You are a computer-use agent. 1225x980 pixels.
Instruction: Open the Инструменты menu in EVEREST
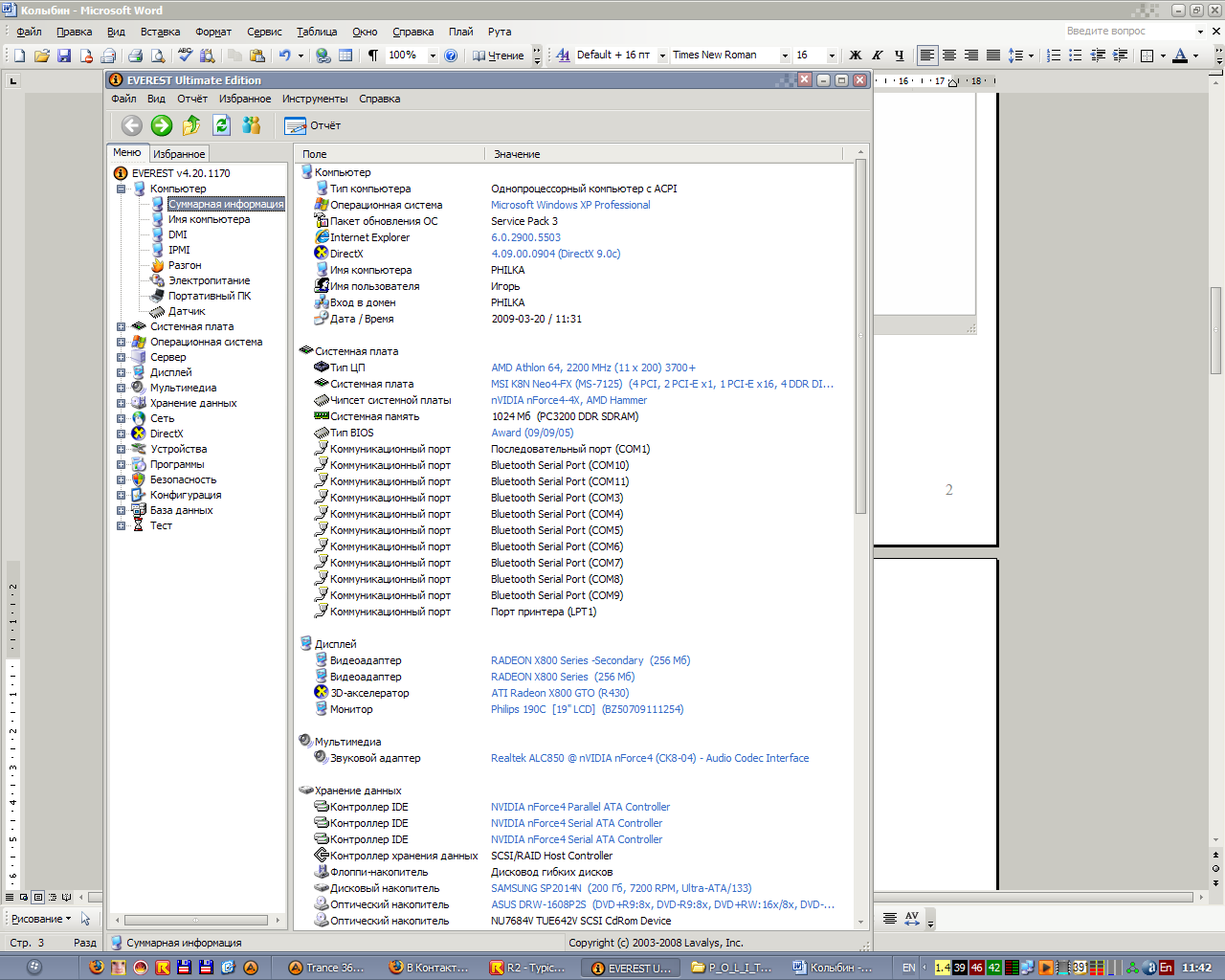coord(315,99)
